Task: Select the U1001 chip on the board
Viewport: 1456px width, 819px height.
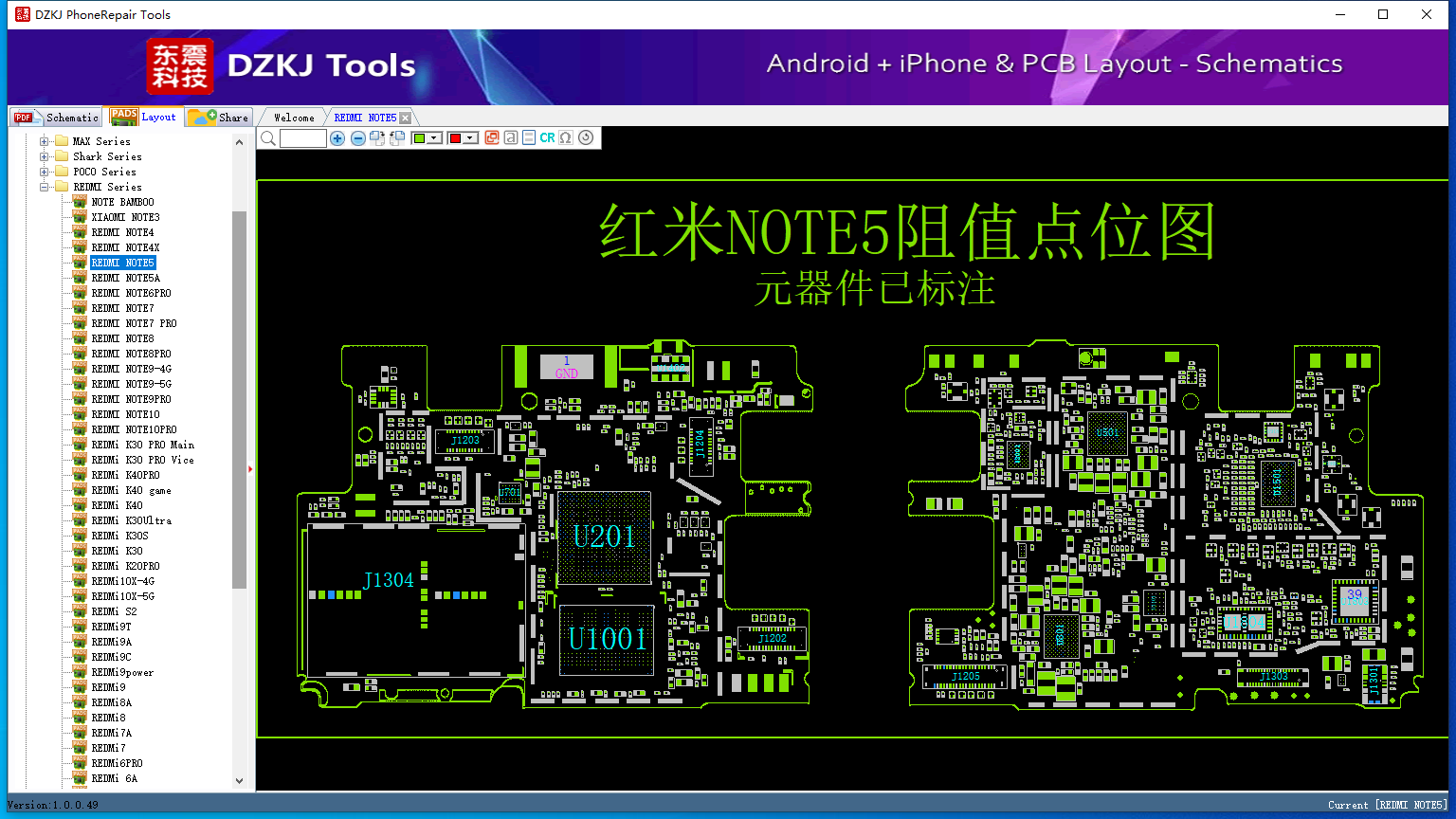Action: point(607,639)
